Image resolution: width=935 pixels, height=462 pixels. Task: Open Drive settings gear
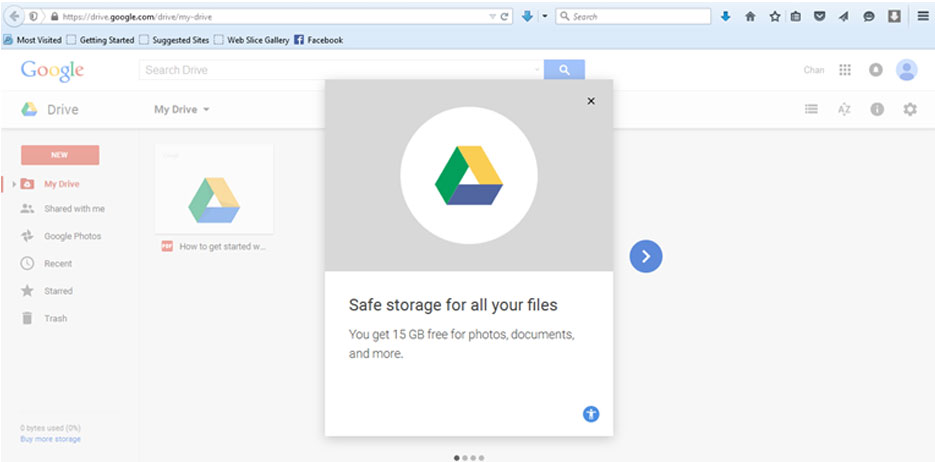909,109
